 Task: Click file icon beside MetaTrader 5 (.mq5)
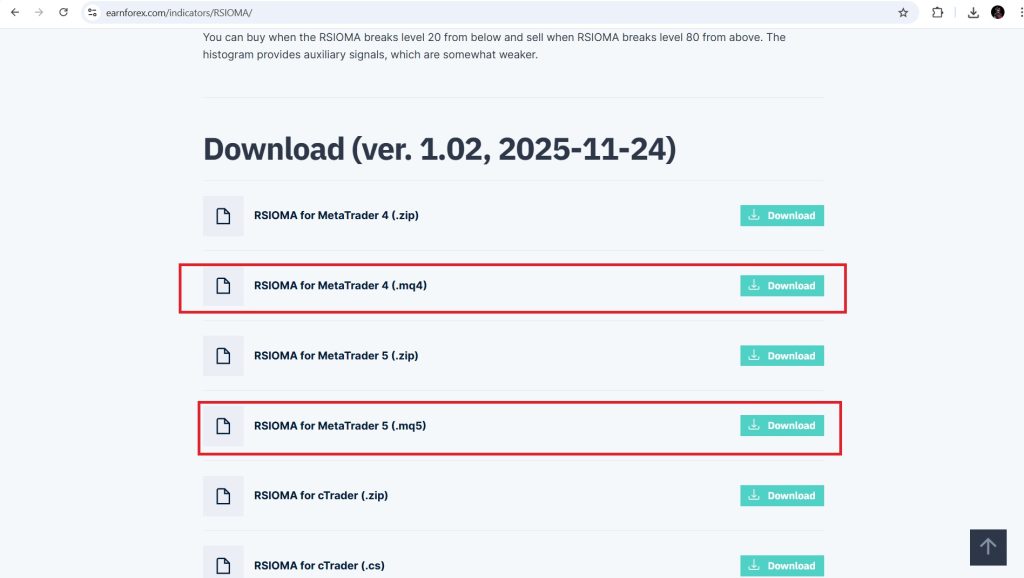point(223,426)
